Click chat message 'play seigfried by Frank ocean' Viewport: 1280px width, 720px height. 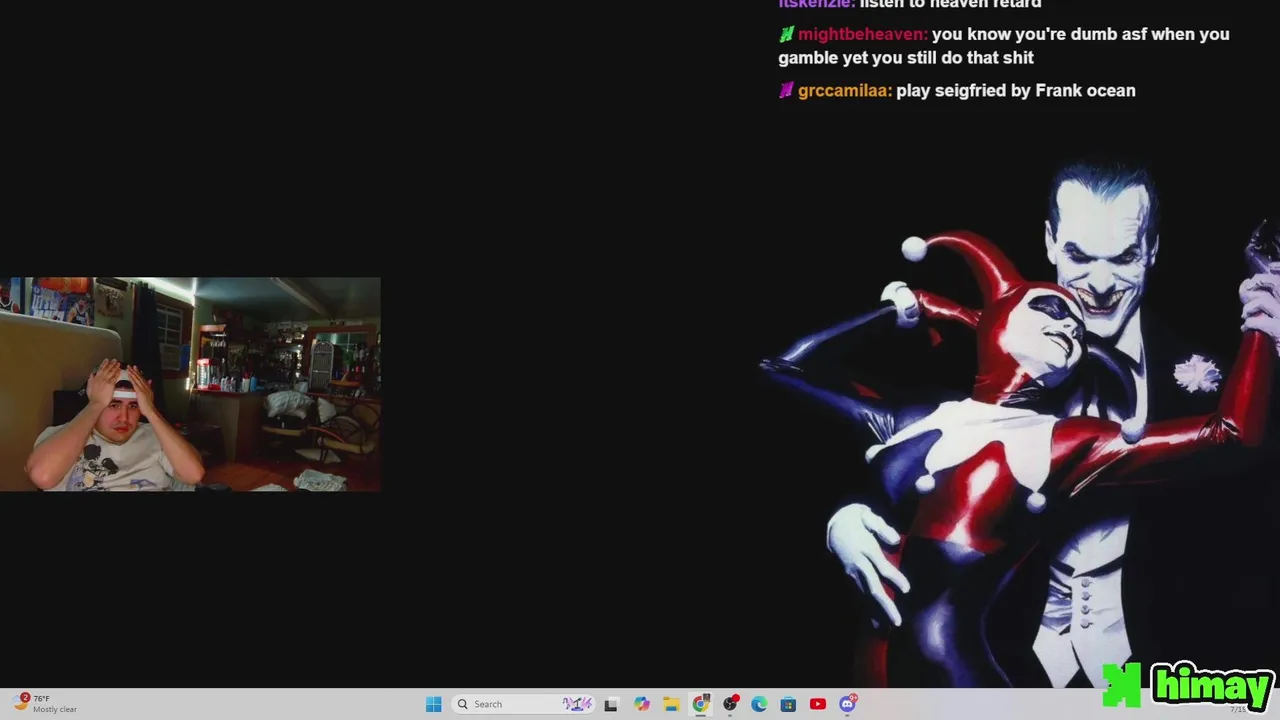pyautogui.click(x=1016, y=91)
